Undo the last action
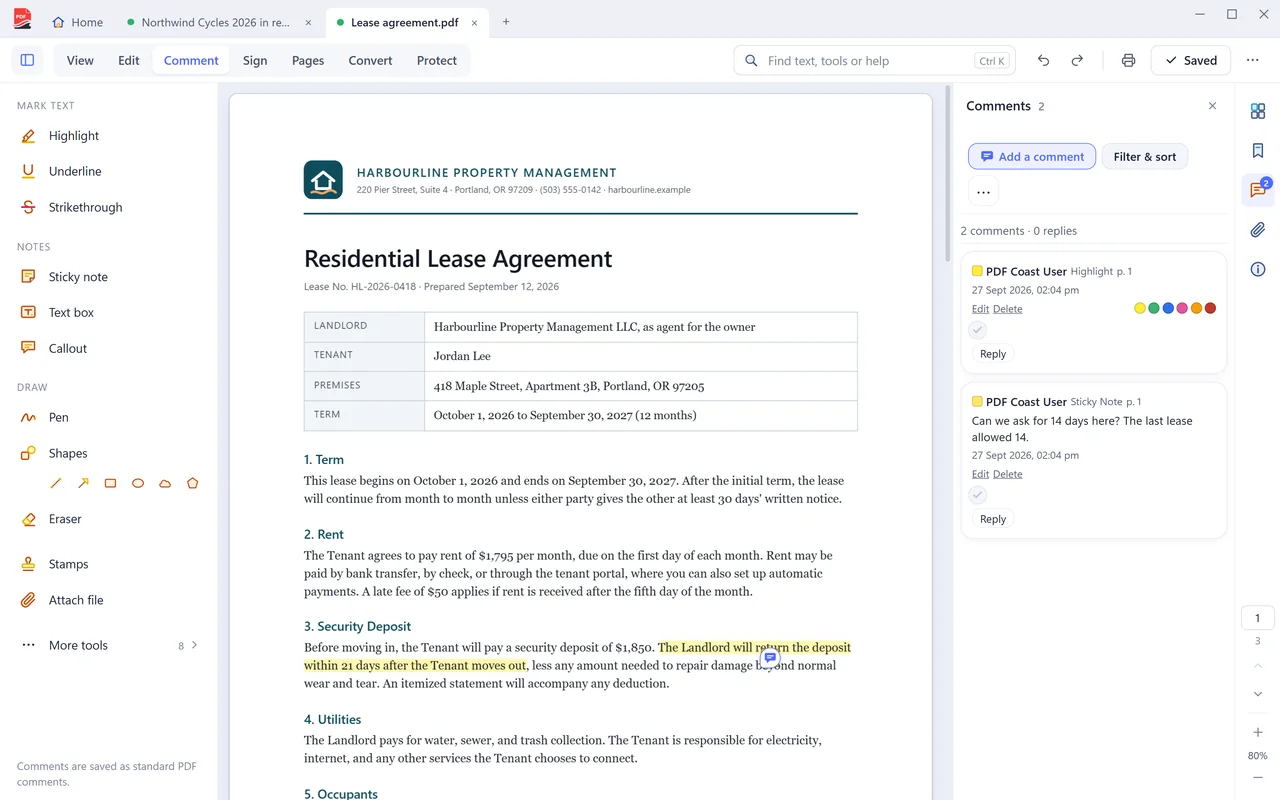This screenshot has width=1280, height=800. pyautogui.click(x=1043, y=60)
